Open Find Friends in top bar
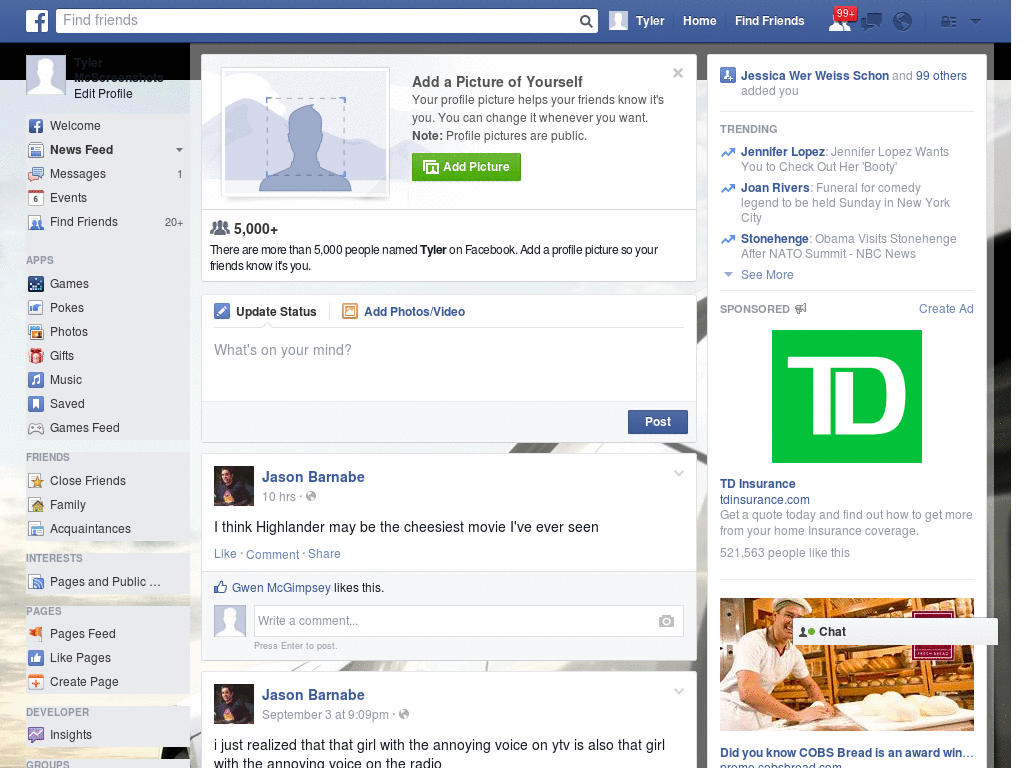 tap(769, 21)
